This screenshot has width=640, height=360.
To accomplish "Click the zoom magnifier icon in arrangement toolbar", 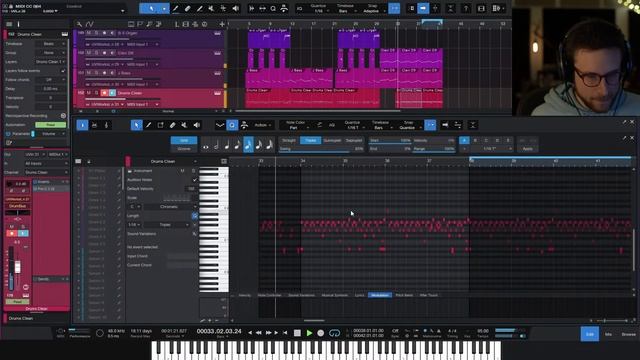I will coord(273,8).
